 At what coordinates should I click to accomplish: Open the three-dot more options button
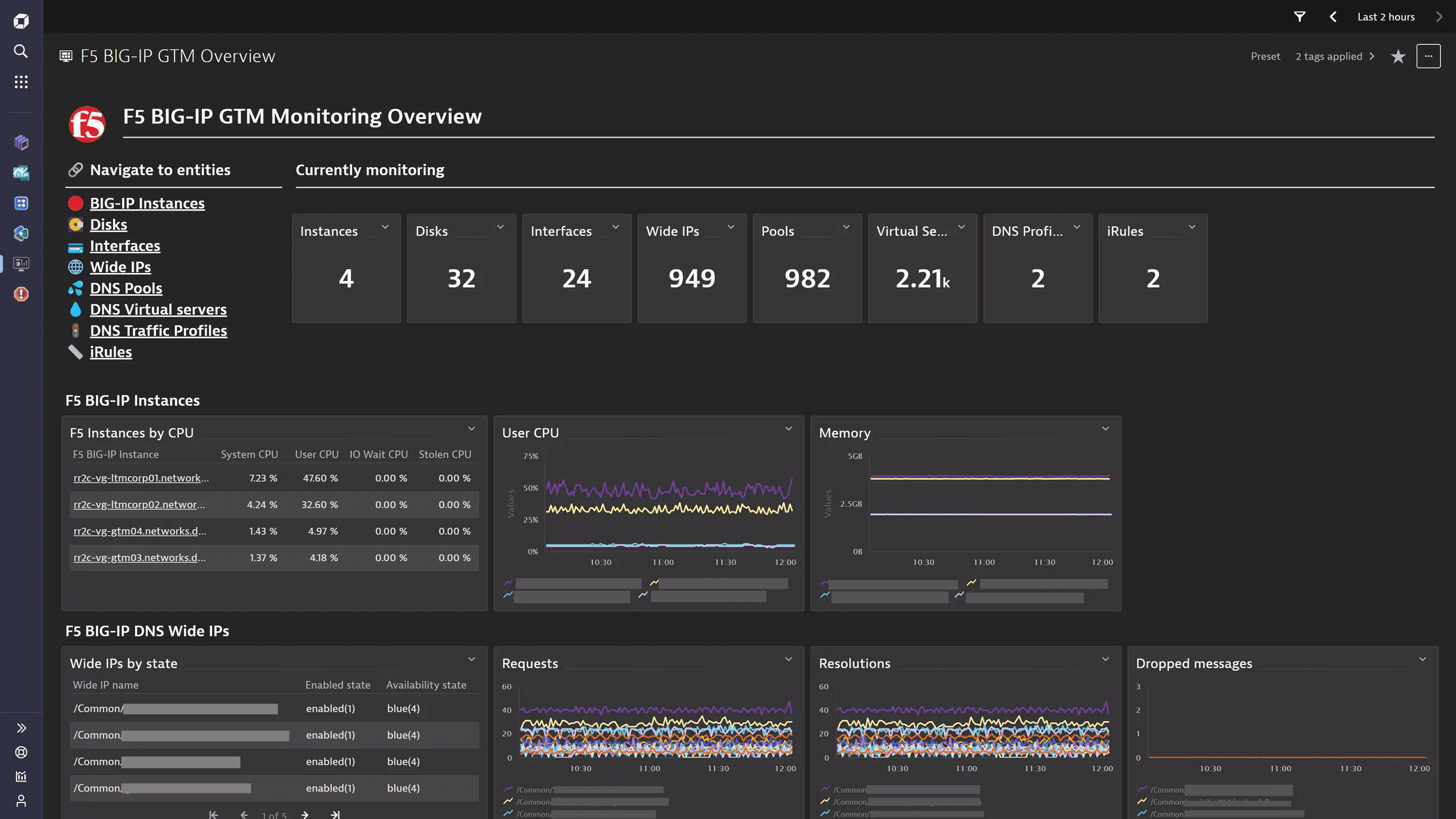pos(1428,56)
